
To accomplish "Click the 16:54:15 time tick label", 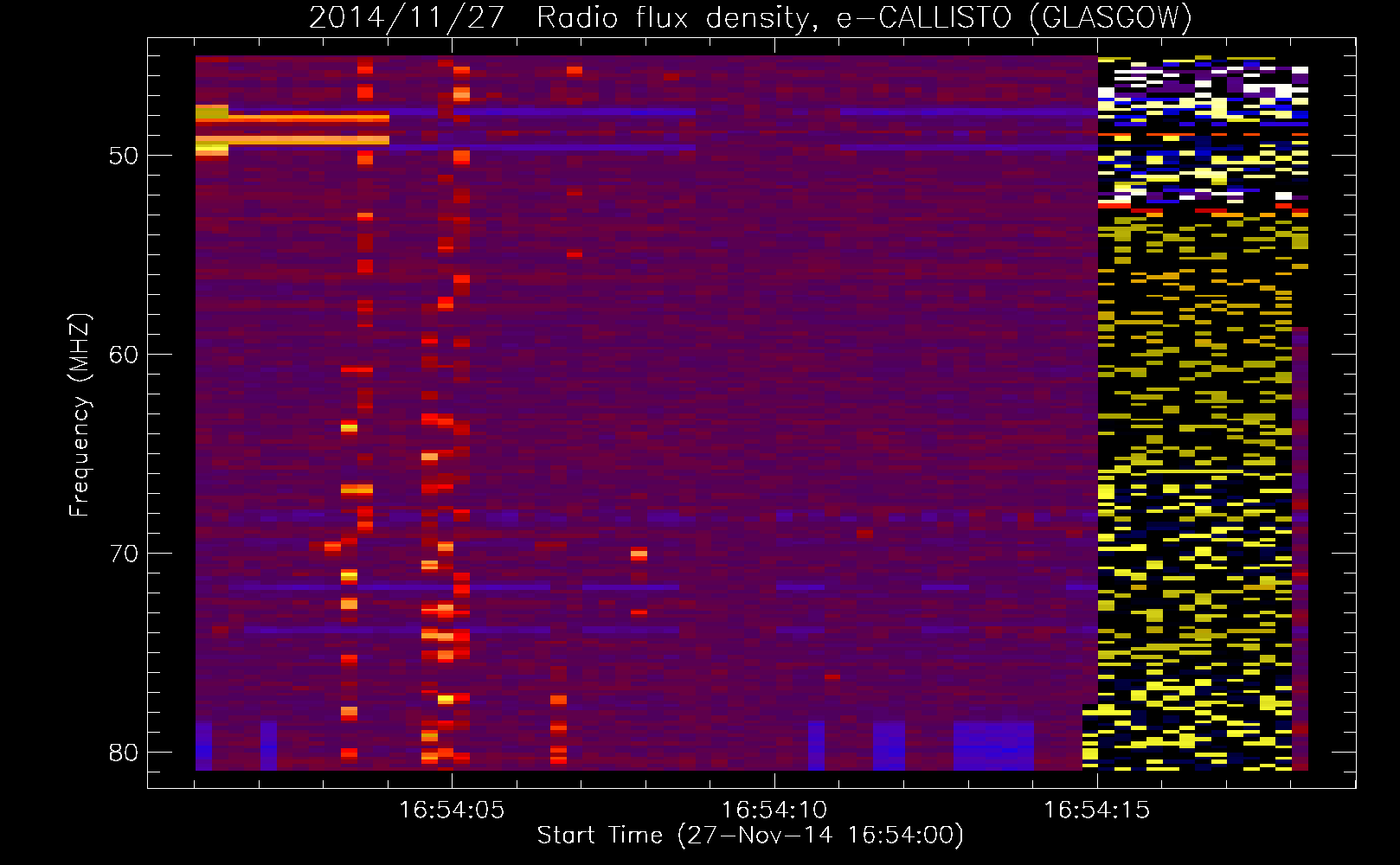I will coord(1096,811).
